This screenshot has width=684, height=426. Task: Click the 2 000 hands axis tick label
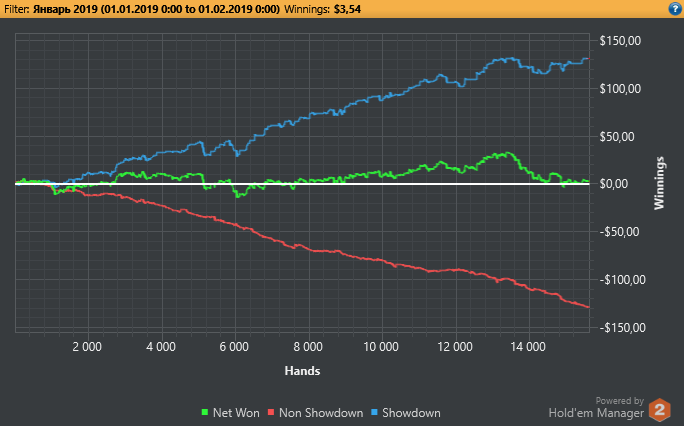click(87, 347)
